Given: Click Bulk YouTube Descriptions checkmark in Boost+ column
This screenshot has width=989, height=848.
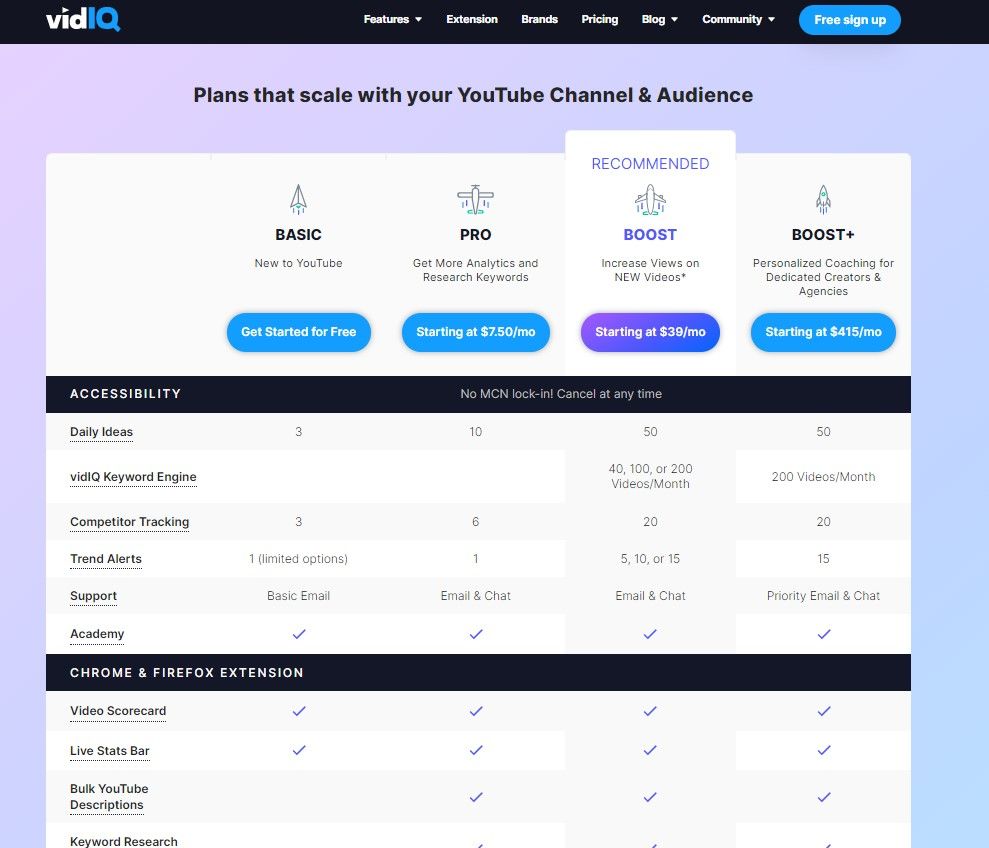Looking at the screenshot, I should tap(824, 798).
